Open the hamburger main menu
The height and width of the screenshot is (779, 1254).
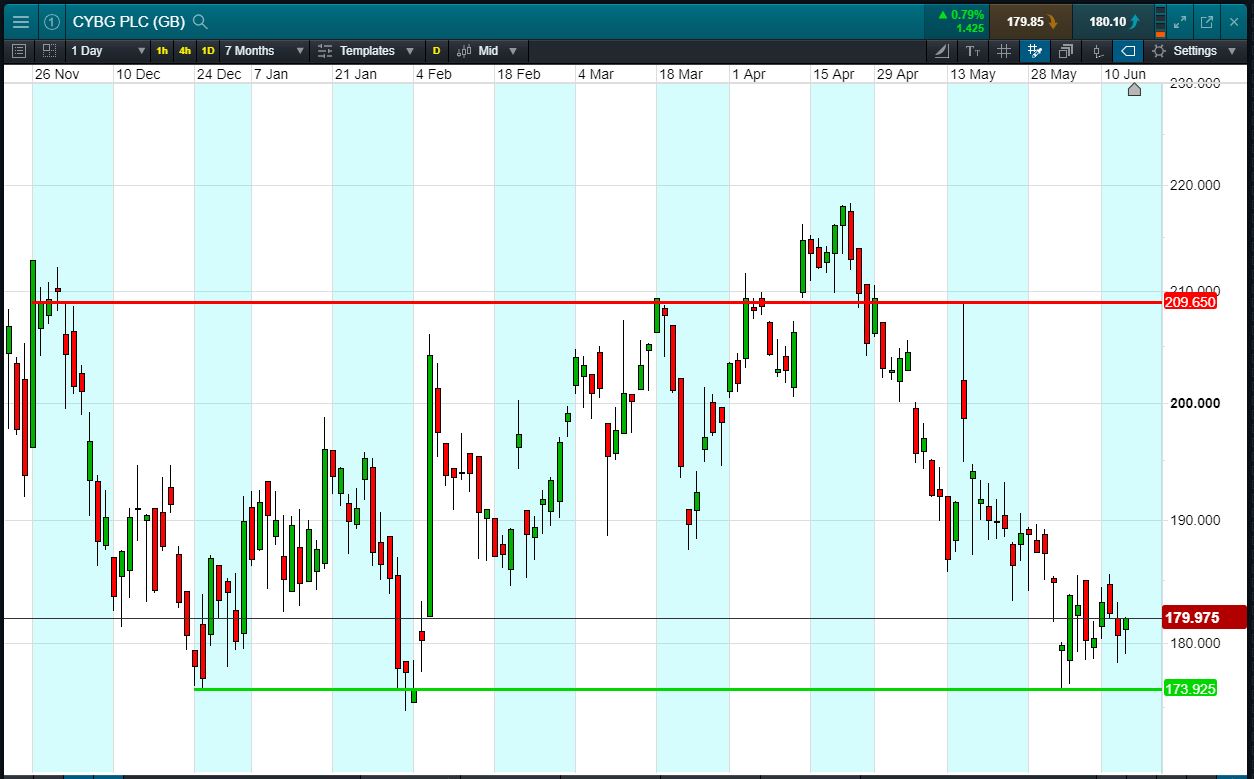pyautogui.click(x=21, y=21)
